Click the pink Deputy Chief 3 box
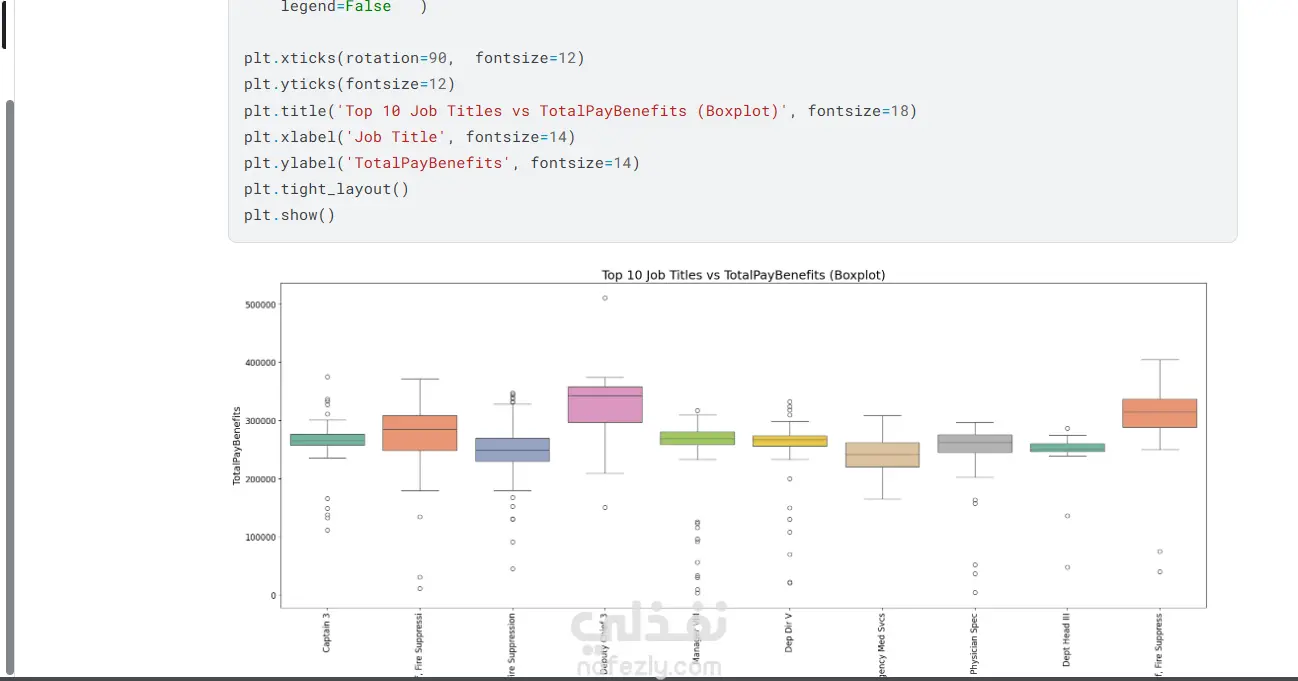 click(x=604, y=404)
